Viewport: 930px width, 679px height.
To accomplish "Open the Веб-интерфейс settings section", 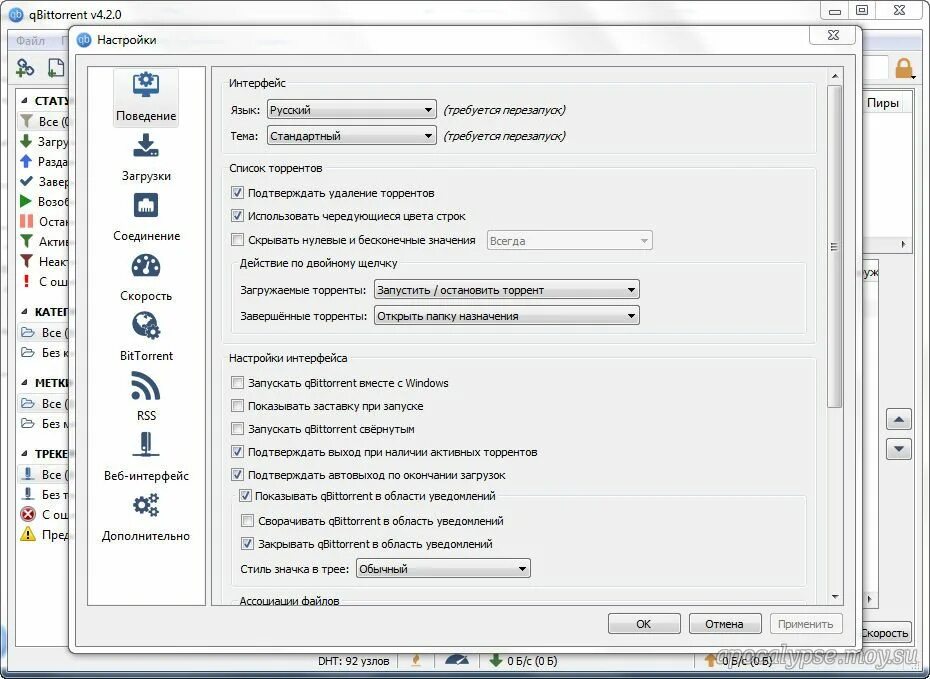I will tap(146, 457).
